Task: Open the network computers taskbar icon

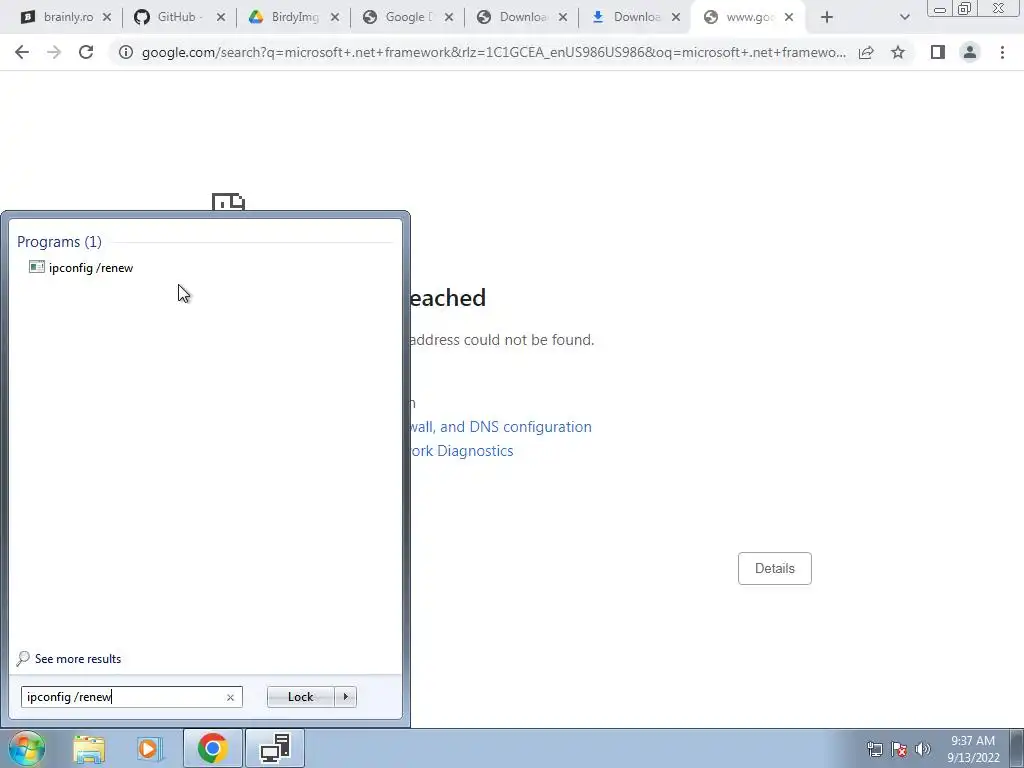Action: tap(275, 748)
